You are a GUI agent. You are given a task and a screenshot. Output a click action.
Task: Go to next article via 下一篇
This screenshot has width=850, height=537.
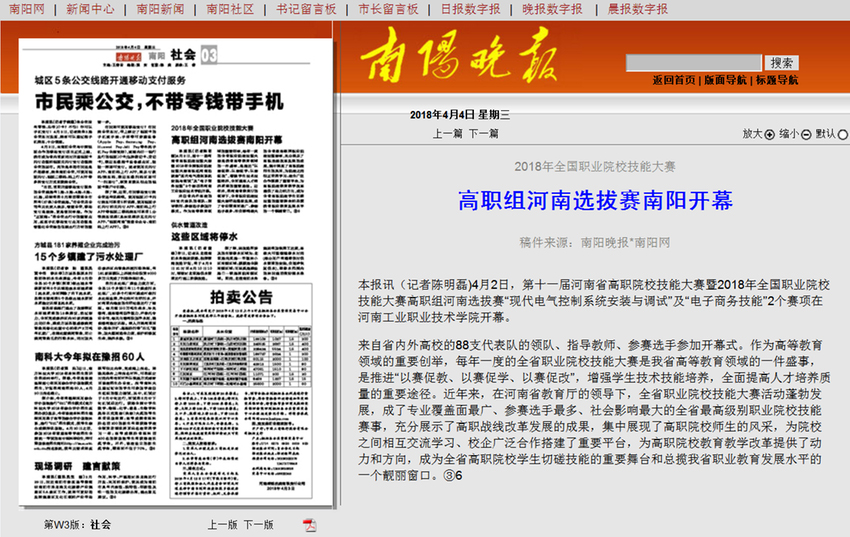click(x=484, y=133)
